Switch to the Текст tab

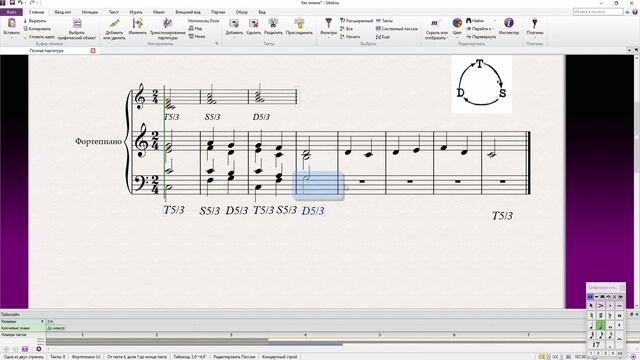tap(113, 12)
